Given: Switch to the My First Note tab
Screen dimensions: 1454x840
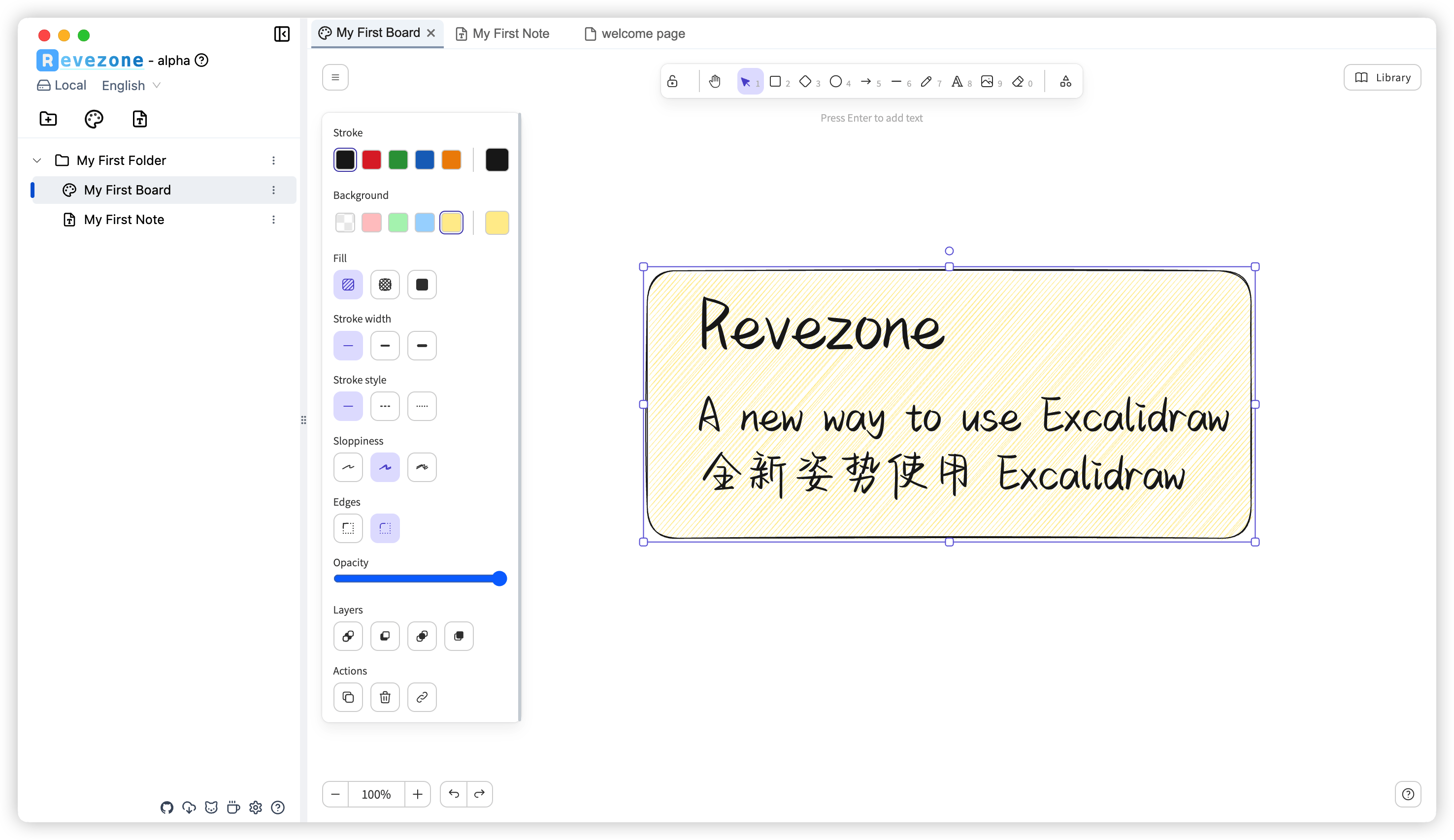Looking at the screenshot, I should [x=502, y=33].
